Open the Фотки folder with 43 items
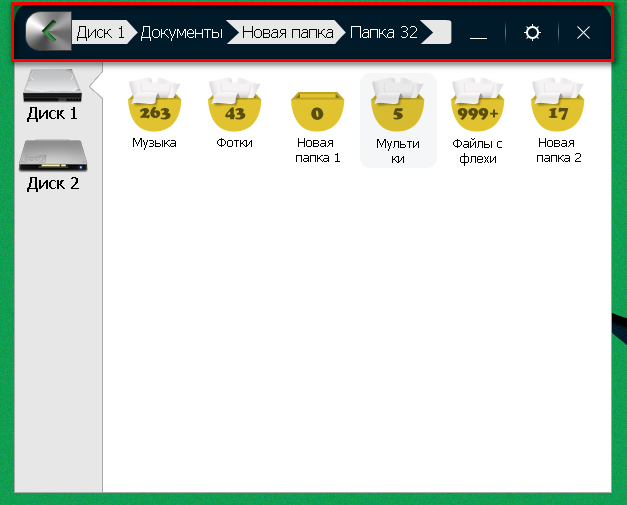The height and width of the screenshot is (505, 627). pyautogui.click(x=235, y=107)
